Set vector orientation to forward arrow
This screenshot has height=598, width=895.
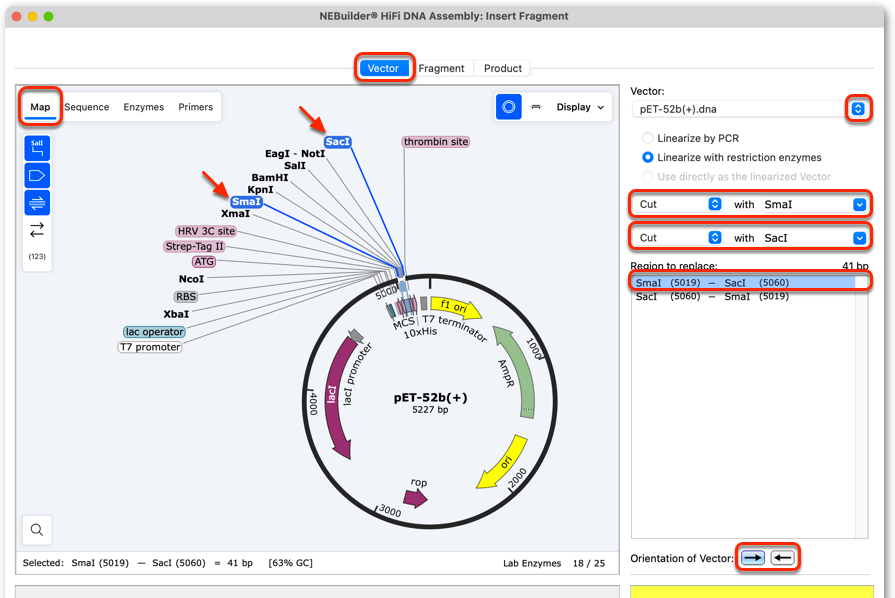tap(753, 557)
